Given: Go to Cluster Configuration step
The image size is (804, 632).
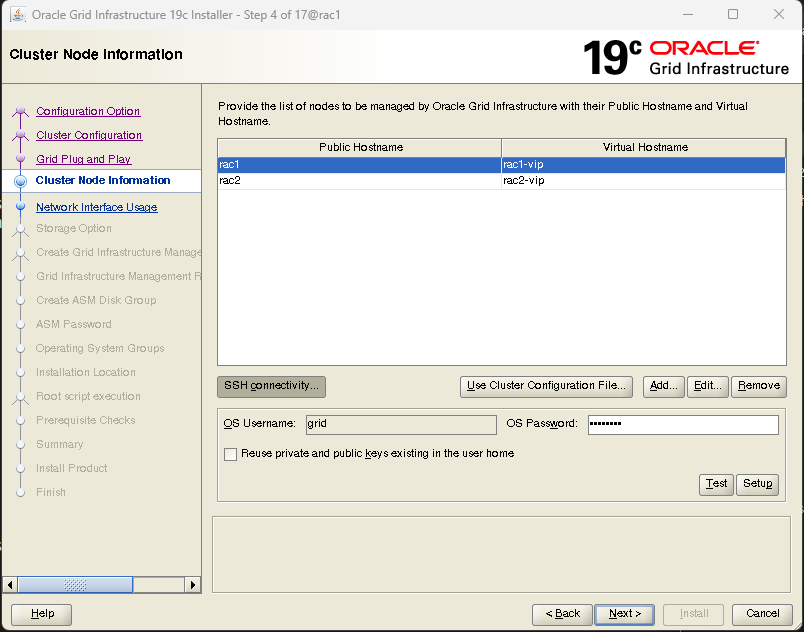Looking at the screenshot, I should point(89,135).
